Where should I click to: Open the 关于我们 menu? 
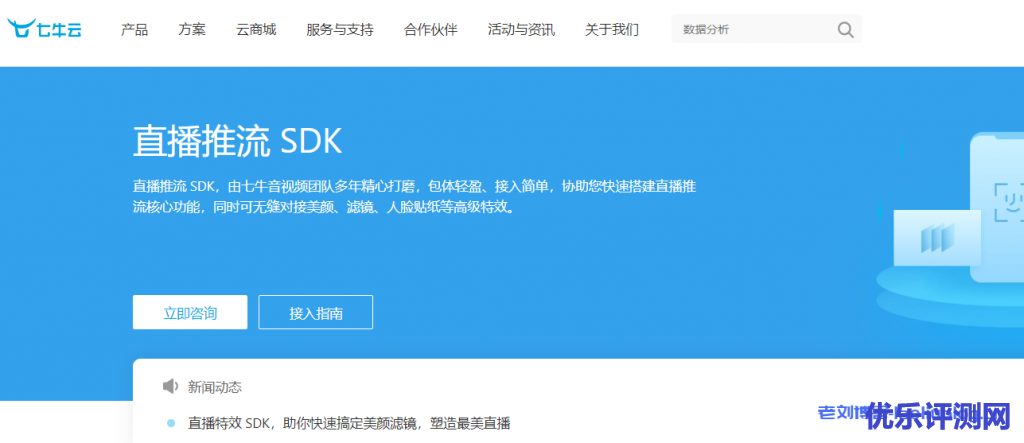click(612, 29)
